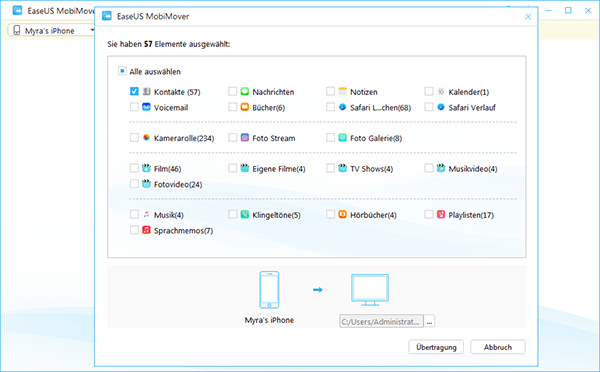Click the Fotovideo clapperboard icon
This screenshot has height=372, width=600.
[x=146, y=184]
